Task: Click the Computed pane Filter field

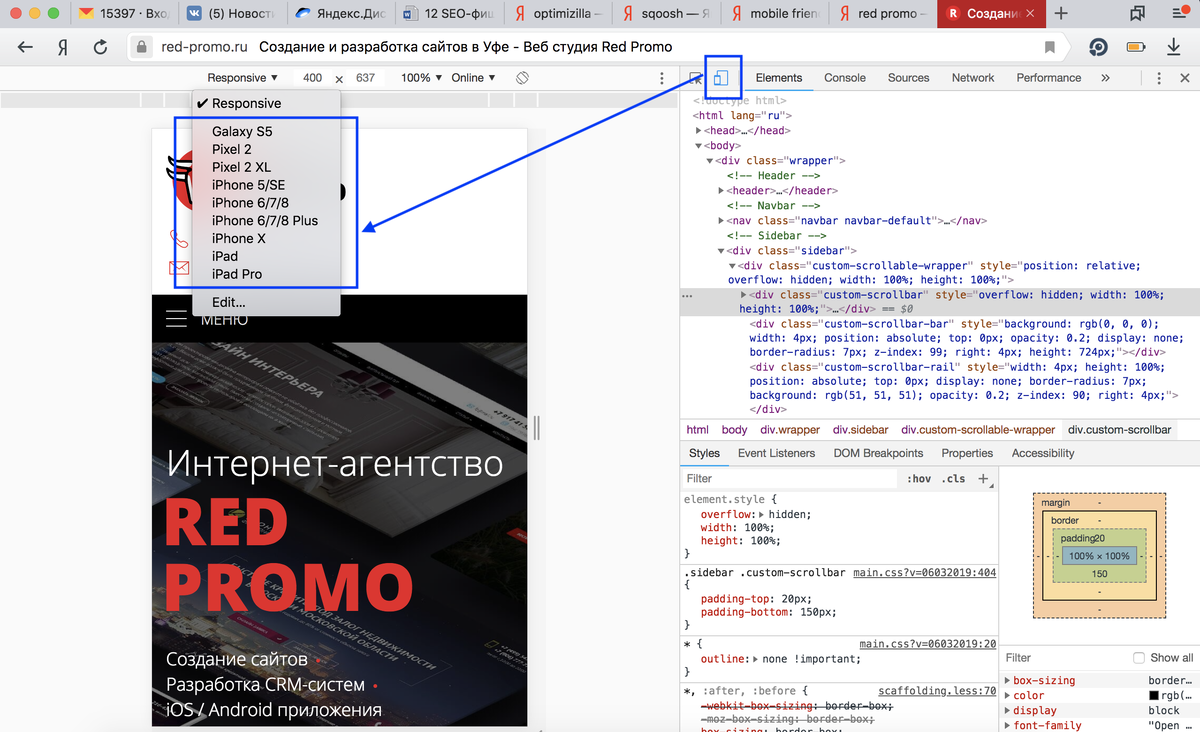Action: pos(1064,658)
